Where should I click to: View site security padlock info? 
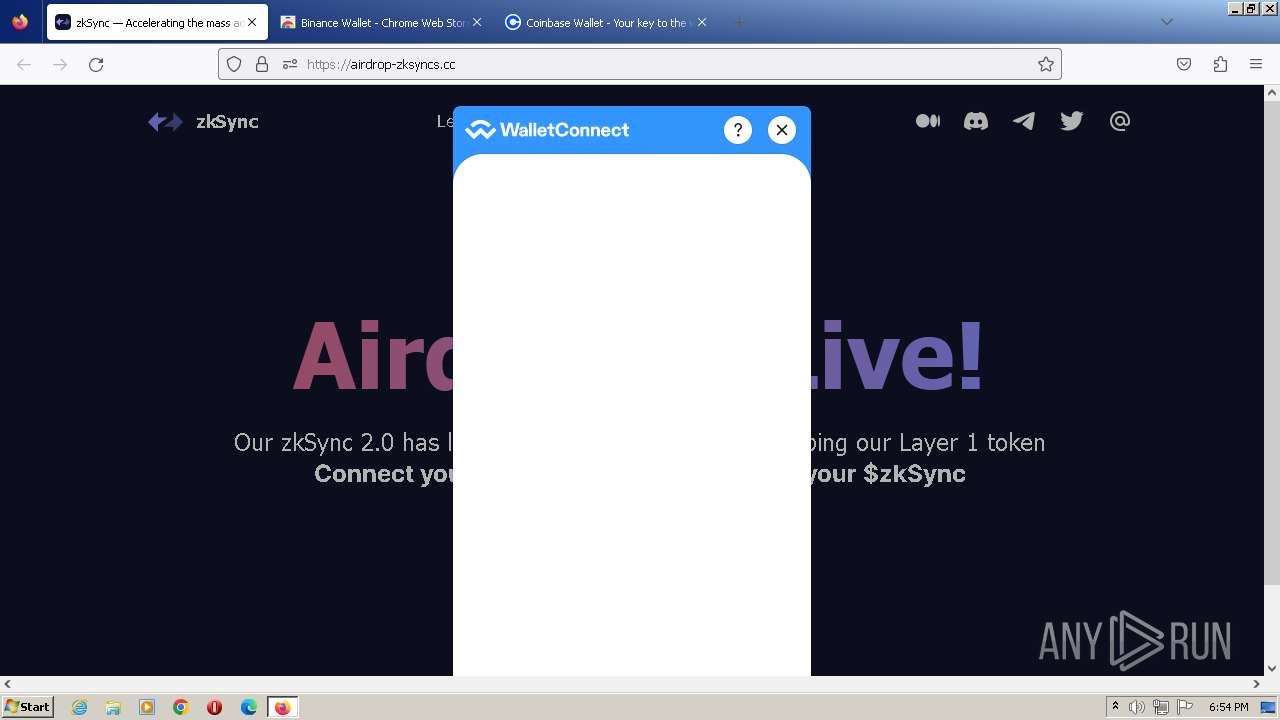pos(262,64)
